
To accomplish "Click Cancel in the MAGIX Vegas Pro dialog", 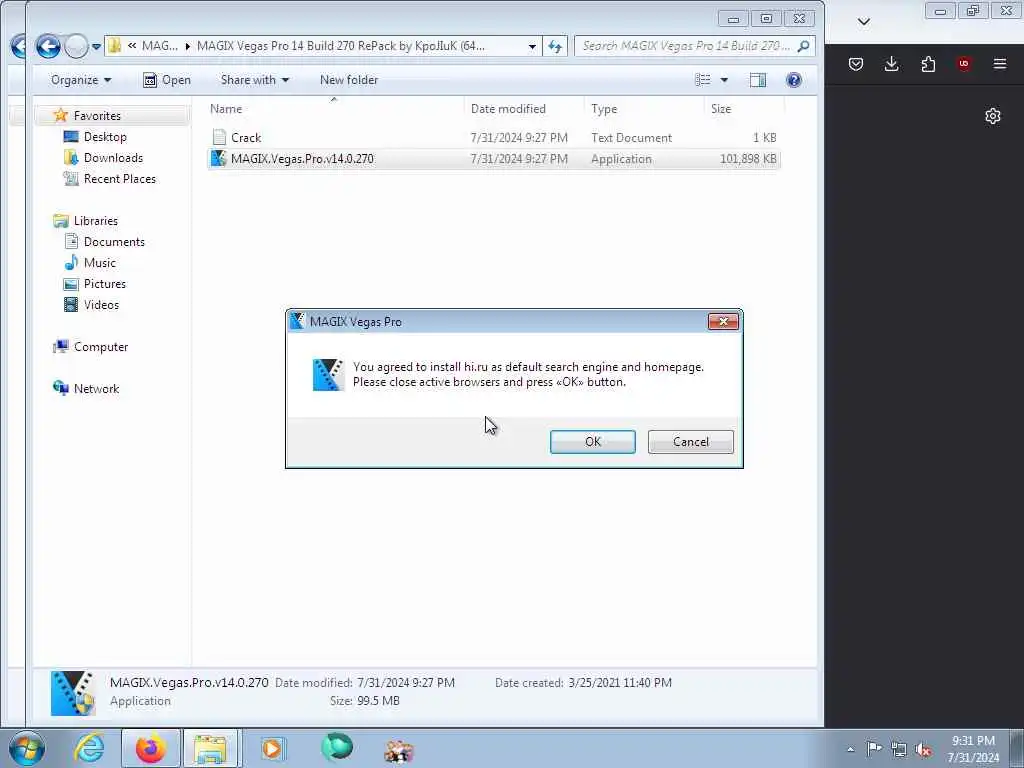I will click(x=690, y=441).
